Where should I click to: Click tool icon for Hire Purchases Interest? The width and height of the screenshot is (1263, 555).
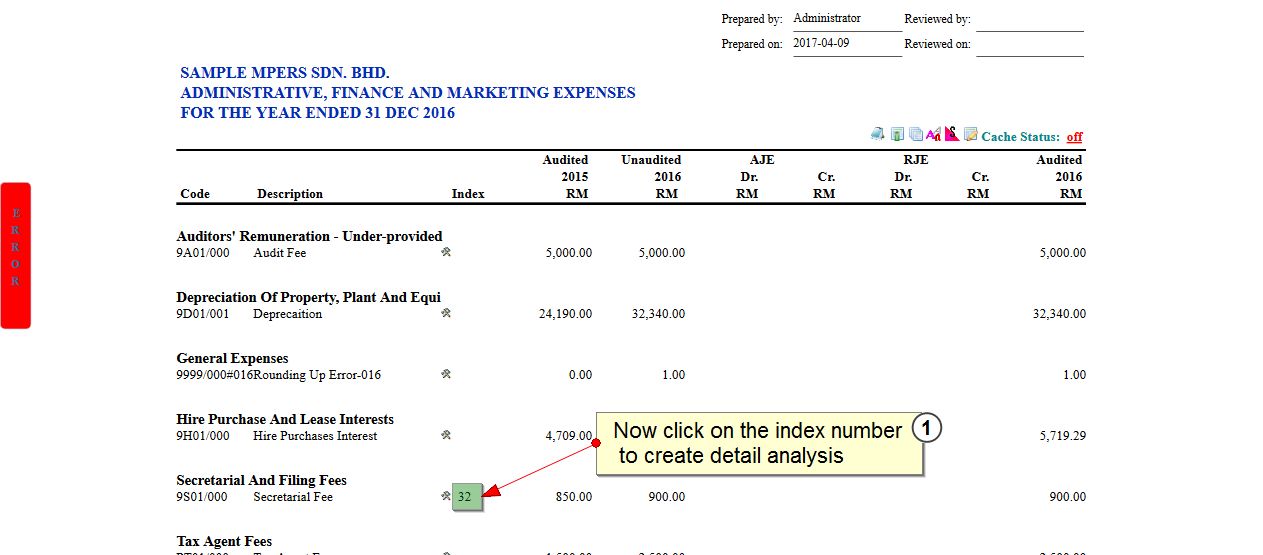click(446, 436)
